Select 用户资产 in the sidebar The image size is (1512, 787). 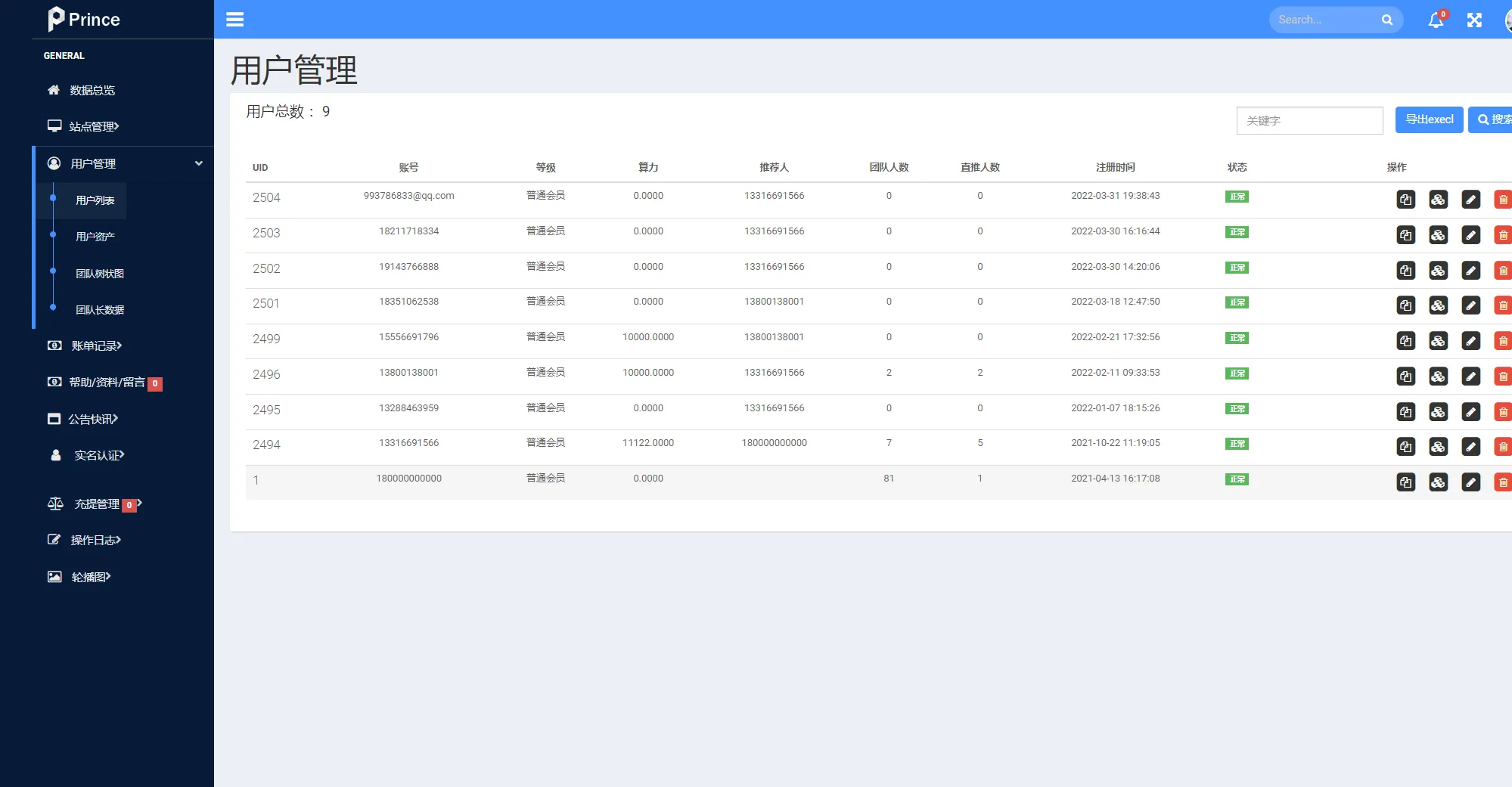tap(94, 236)
